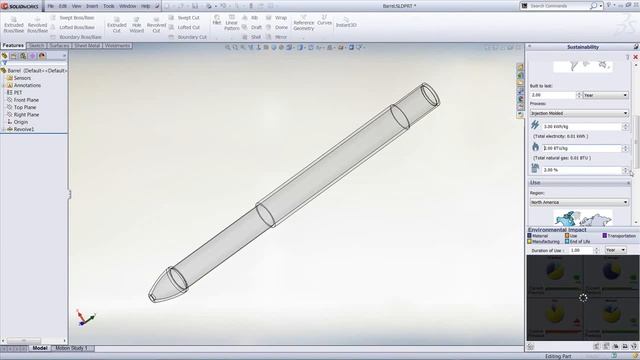Open Region dropdown showing North America
Viewport: 640px width, 360px height.
pyautogui.click(x=579, y=202)
